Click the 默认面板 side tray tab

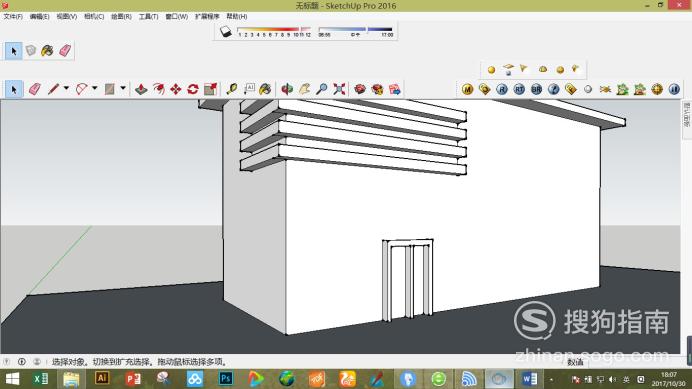point(687,115)
